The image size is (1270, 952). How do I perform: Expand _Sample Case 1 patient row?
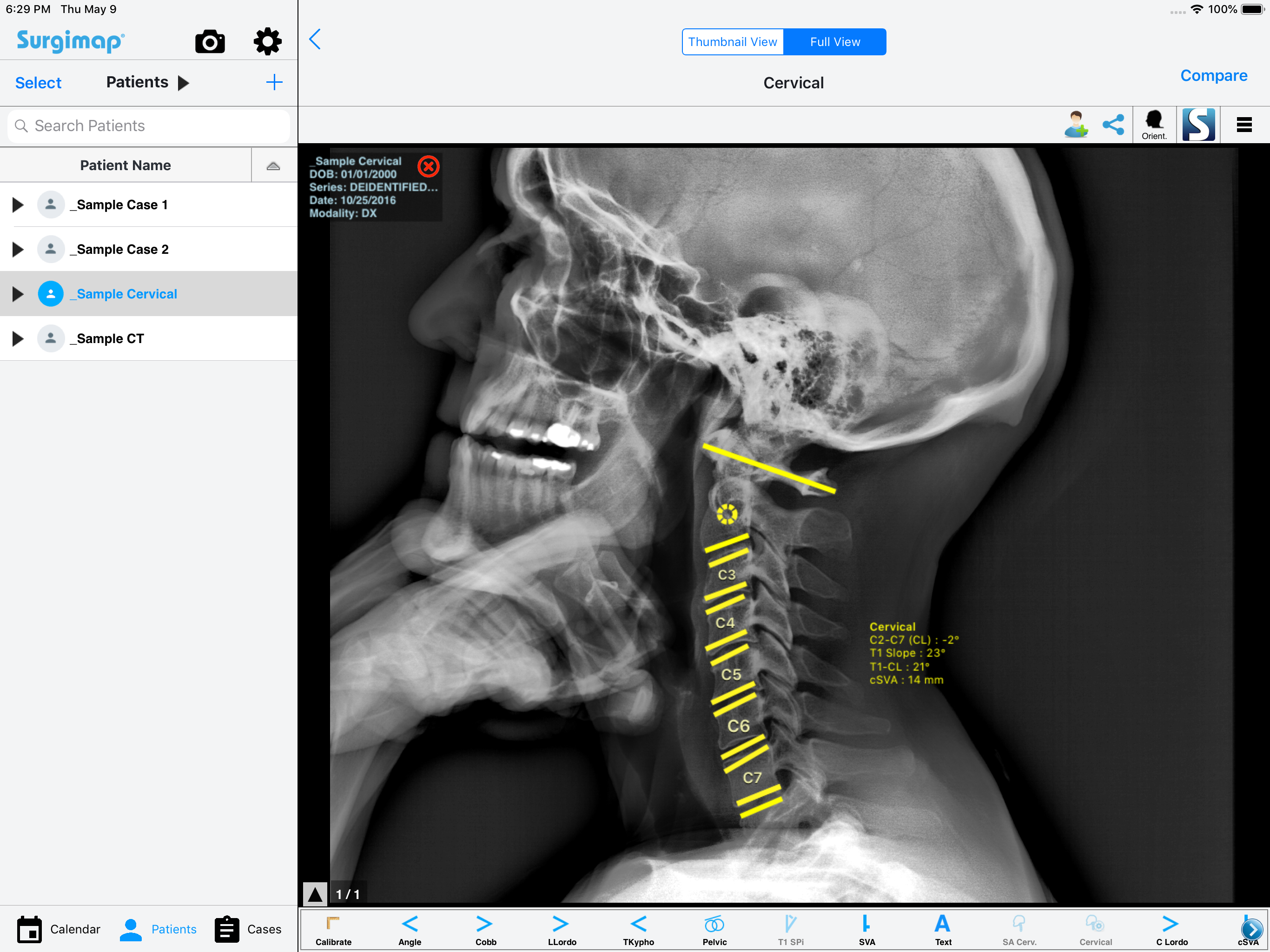[x=19, y=205]
